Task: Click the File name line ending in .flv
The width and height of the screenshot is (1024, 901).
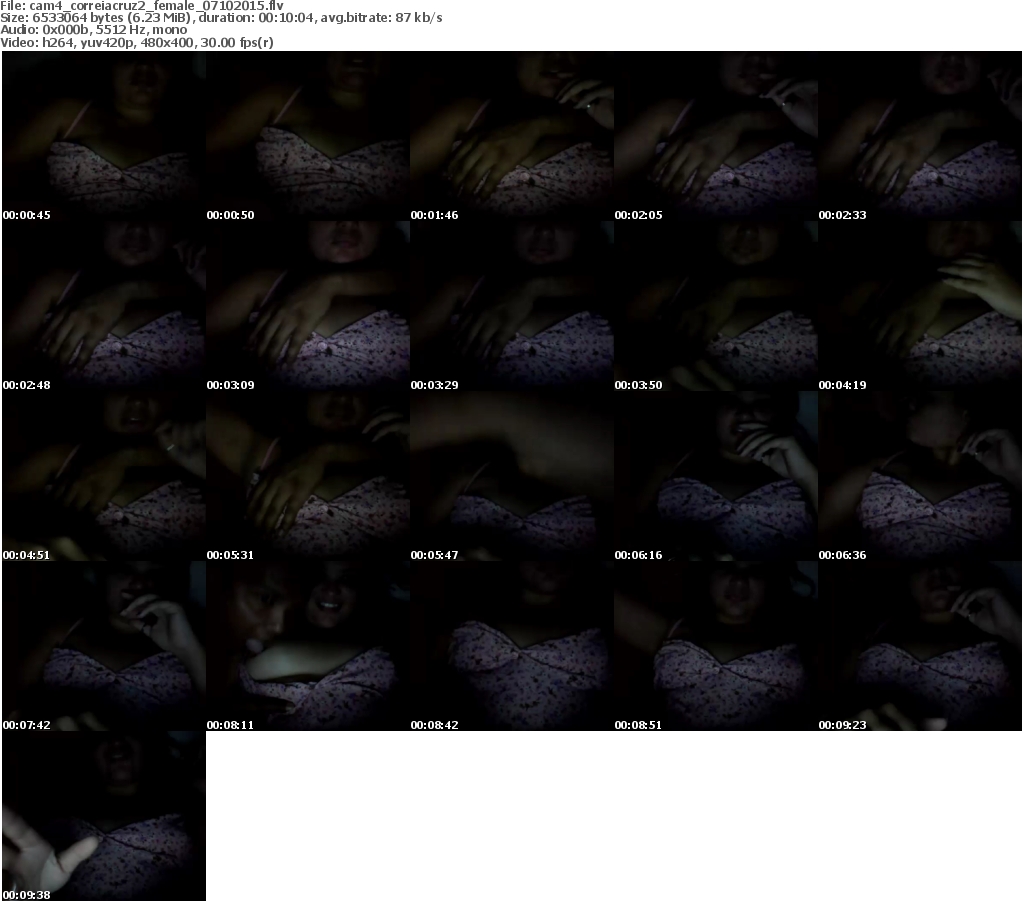Action: (142, 6)
